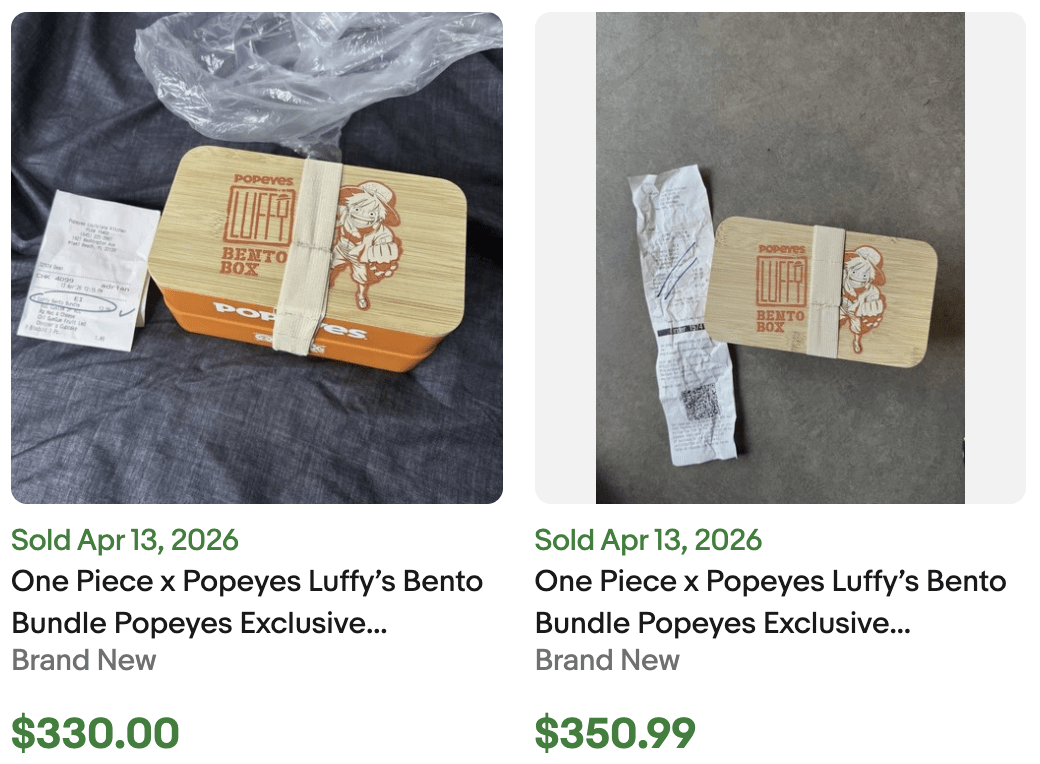This screenshot has height=764, width=1040.
Task: Open the truncated title ending in 'Exclusive…' on right card
Action: click(770, 622)
